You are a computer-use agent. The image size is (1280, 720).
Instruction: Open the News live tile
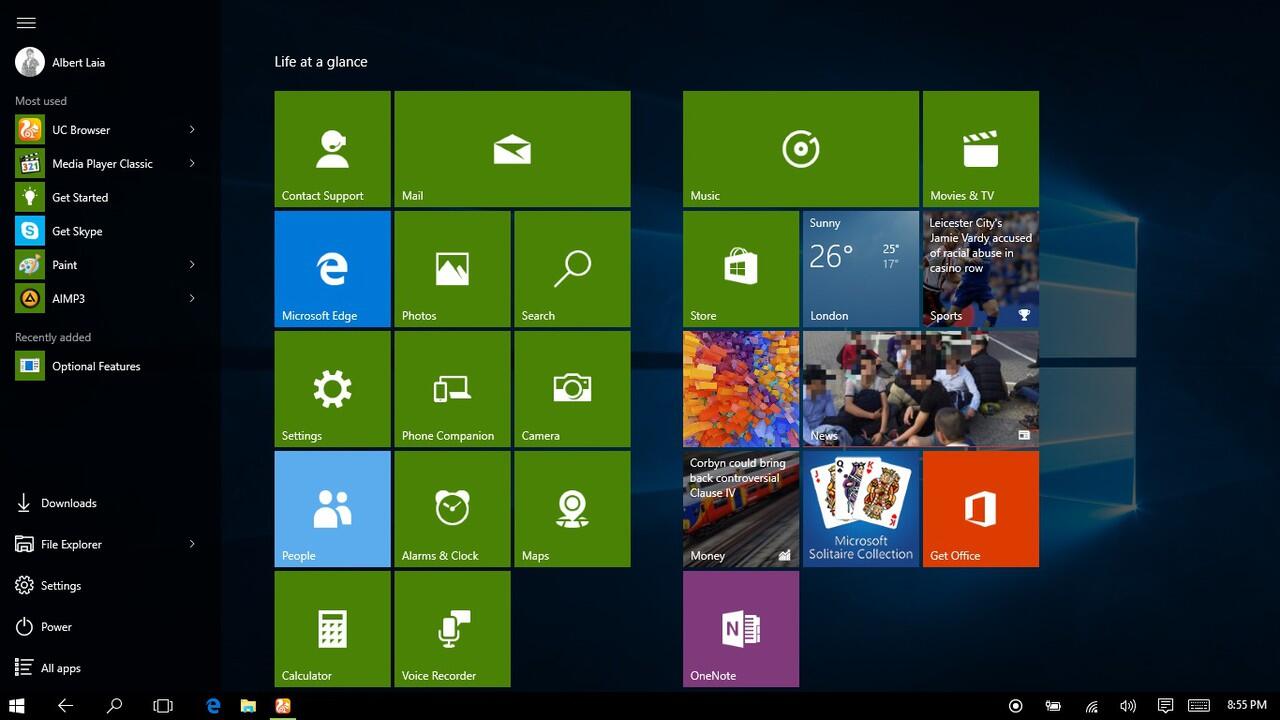[921, 389]
